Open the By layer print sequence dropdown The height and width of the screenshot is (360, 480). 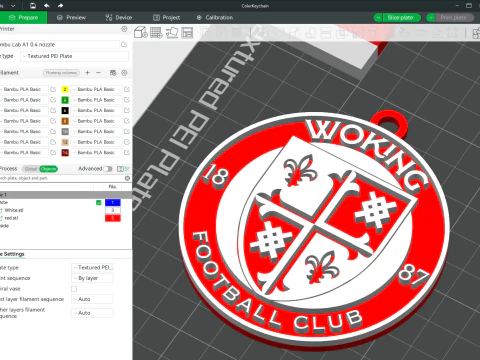tap(92, 278)
